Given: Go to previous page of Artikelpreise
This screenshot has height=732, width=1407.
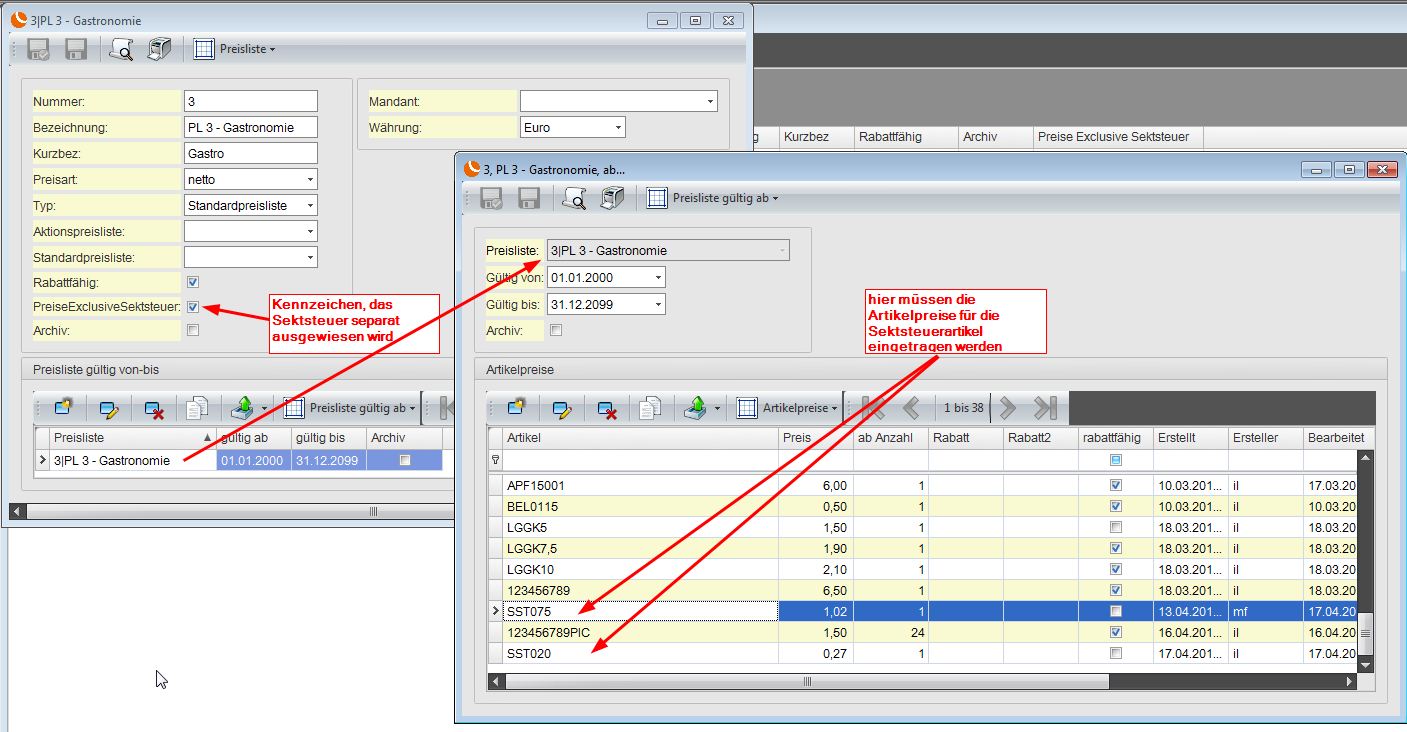Looking at the screenshot, I should [911, 408].
